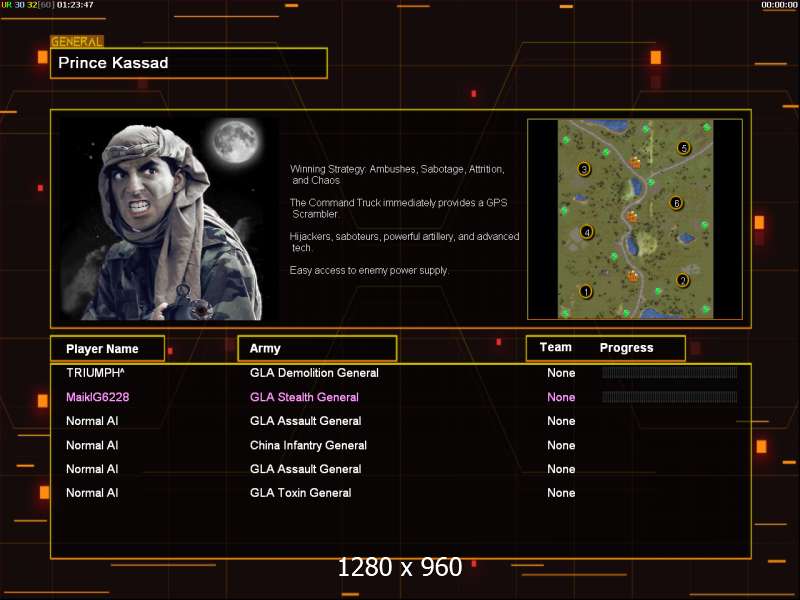This screenshot has height=600, width=800.
Task: Select start position 4 on the minimap
Action: point(587,232)
